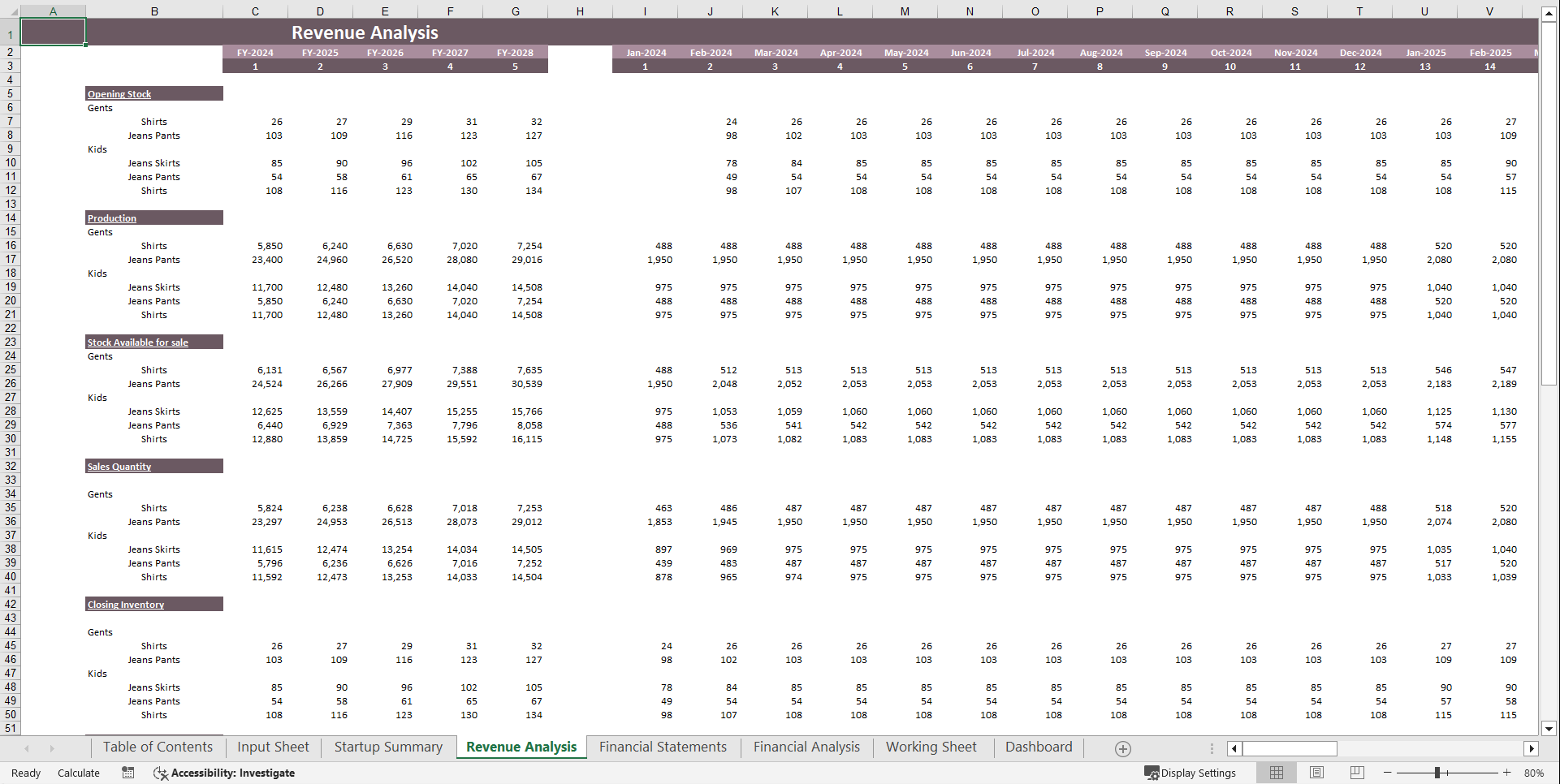
Task: Switch to the Dashboard sheet
Action: point(1039,747)
